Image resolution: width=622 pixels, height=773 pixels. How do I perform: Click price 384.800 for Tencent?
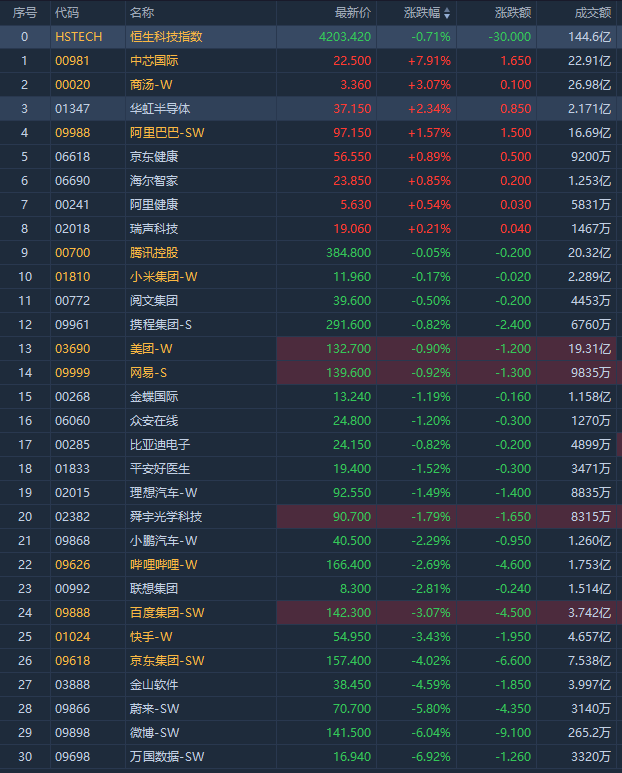[348, 253]
